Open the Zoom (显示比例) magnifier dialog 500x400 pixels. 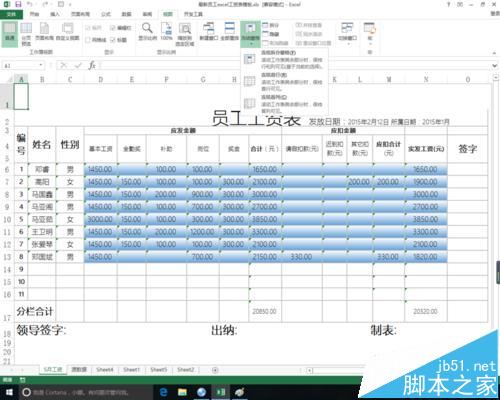(147, 32)
